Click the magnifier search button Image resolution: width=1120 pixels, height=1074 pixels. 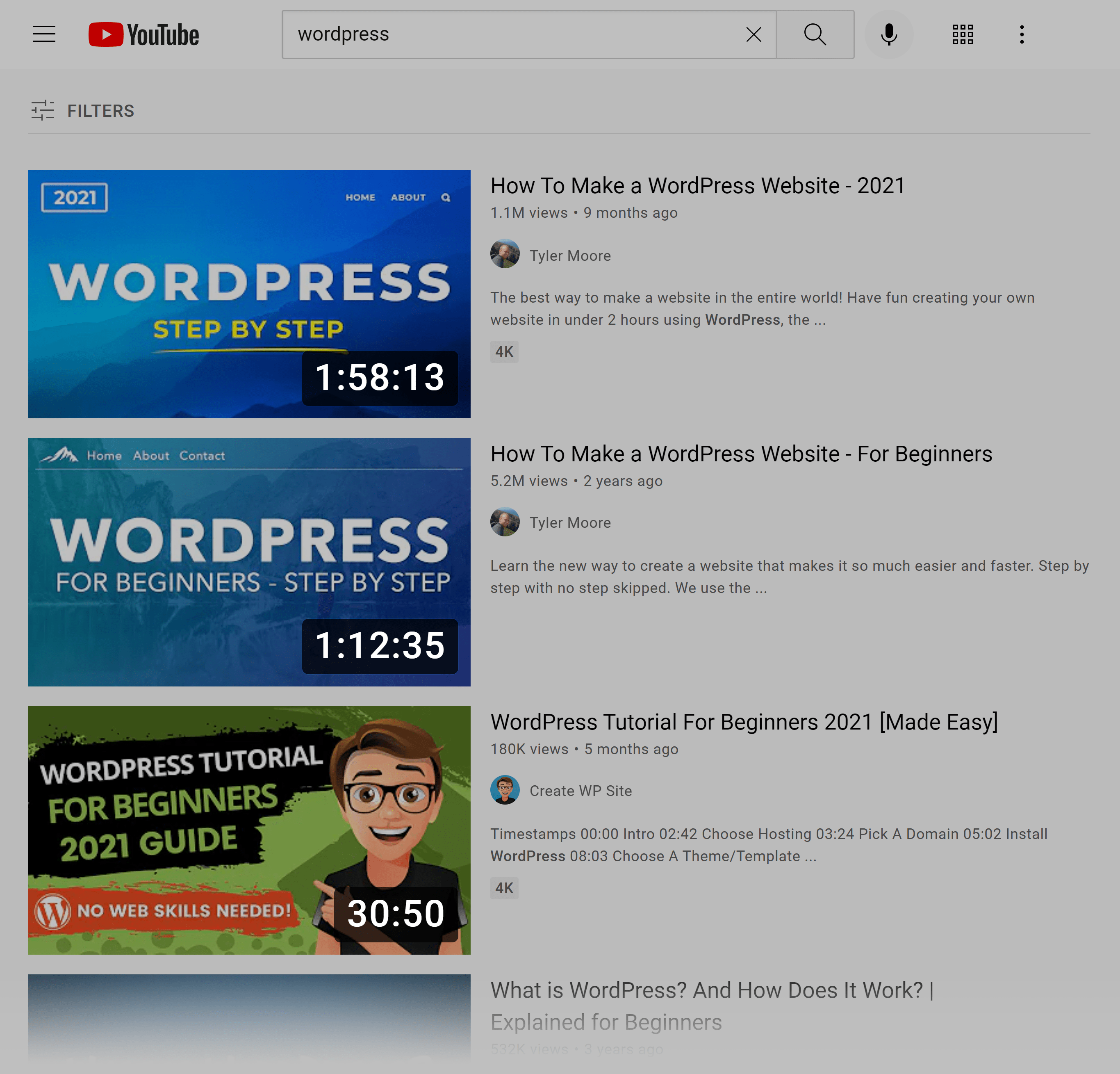(x=815, y=34)
